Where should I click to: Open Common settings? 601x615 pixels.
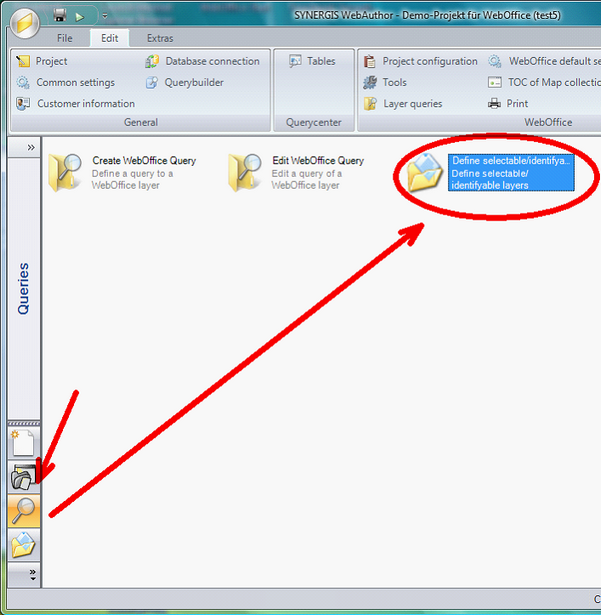pyautogui.click(x=76, y=82)
